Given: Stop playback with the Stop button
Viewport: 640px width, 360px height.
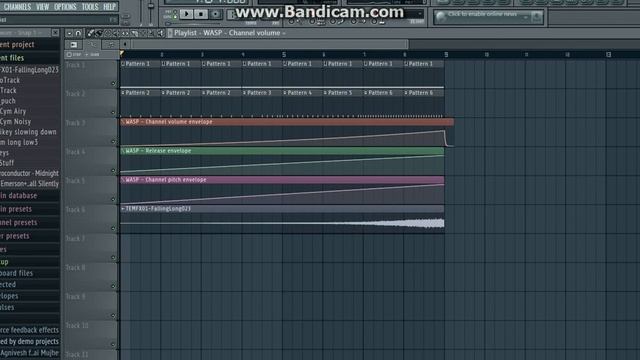Looking at the screenshot, I should pos(201,14).
